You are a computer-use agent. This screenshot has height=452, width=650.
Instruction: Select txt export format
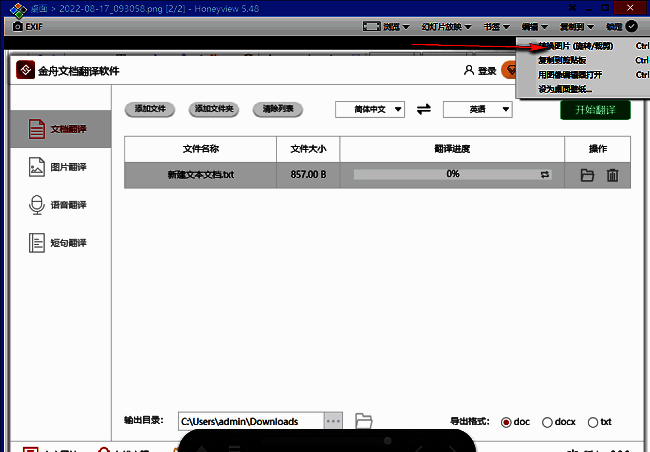[593, 422]
